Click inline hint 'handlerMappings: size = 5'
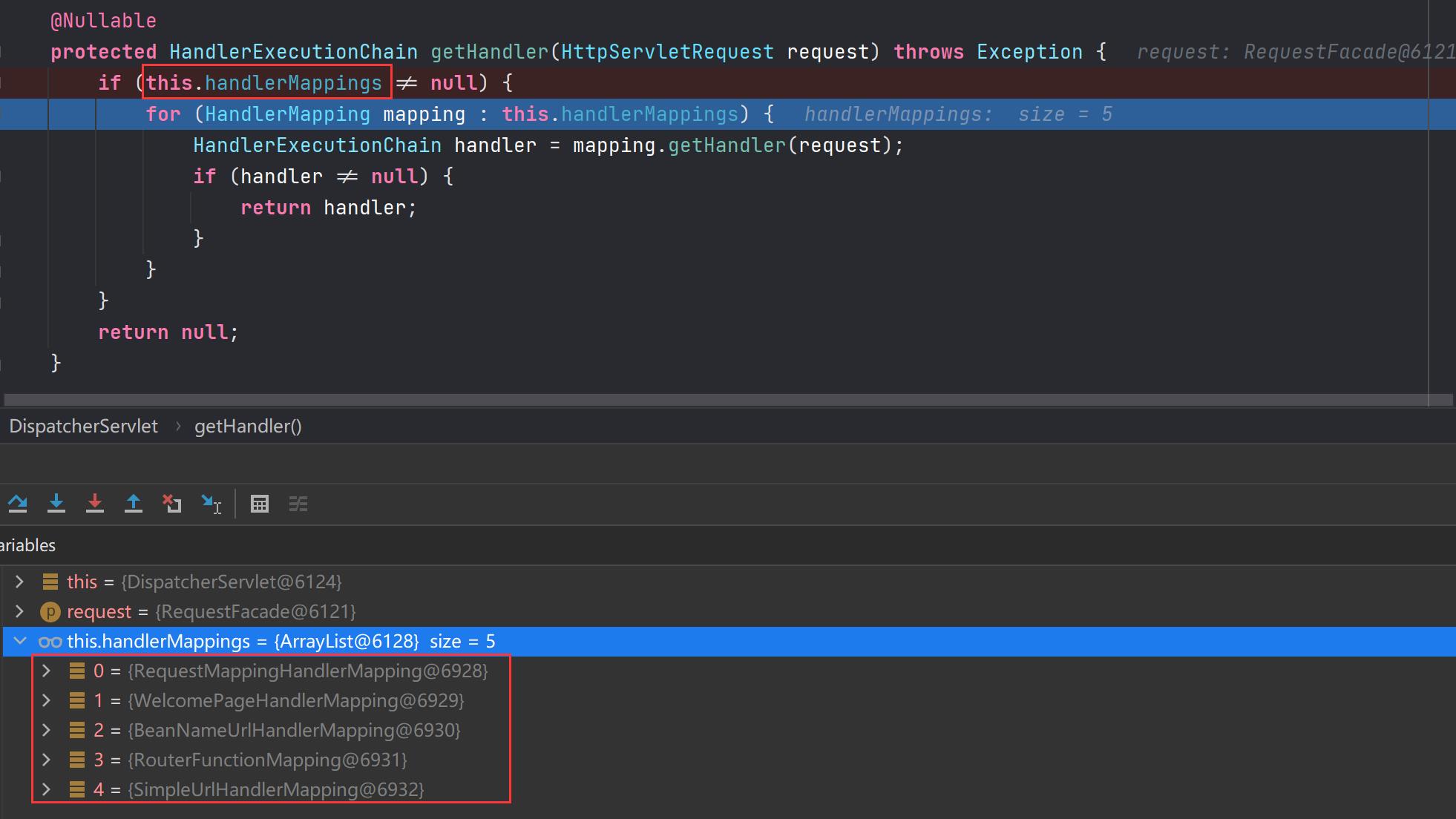 [x=958, y=114]
